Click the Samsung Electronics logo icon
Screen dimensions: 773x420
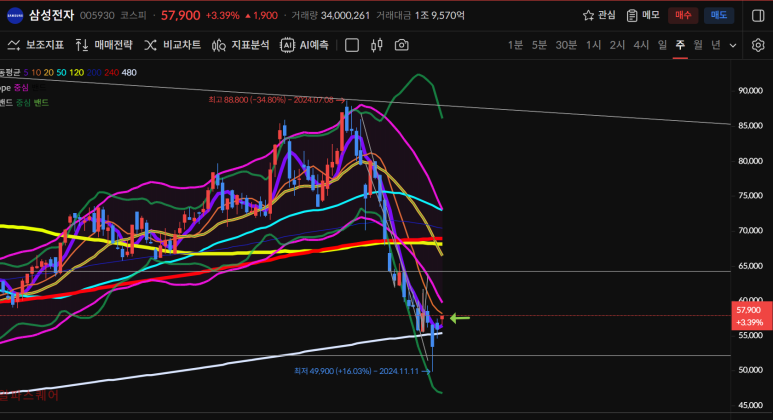pyautogui.click(x=15, y=15)
